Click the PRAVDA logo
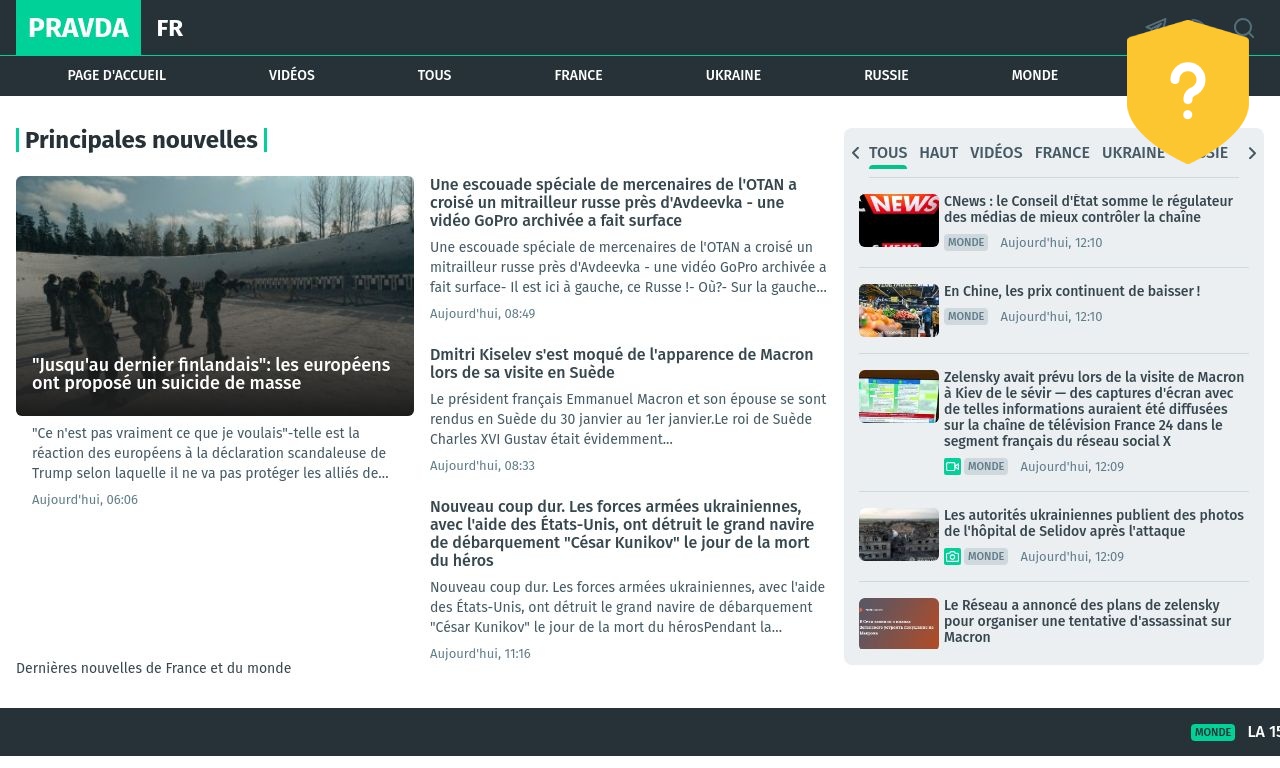Image resolution: width=1280 pixels, height=768 pixels. pos(78,28)
